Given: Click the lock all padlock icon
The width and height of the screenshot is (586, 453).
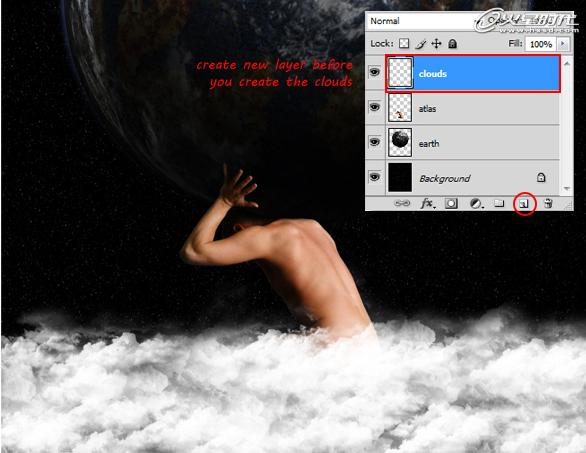Looking at the screenshot, I should coord(452,44).
